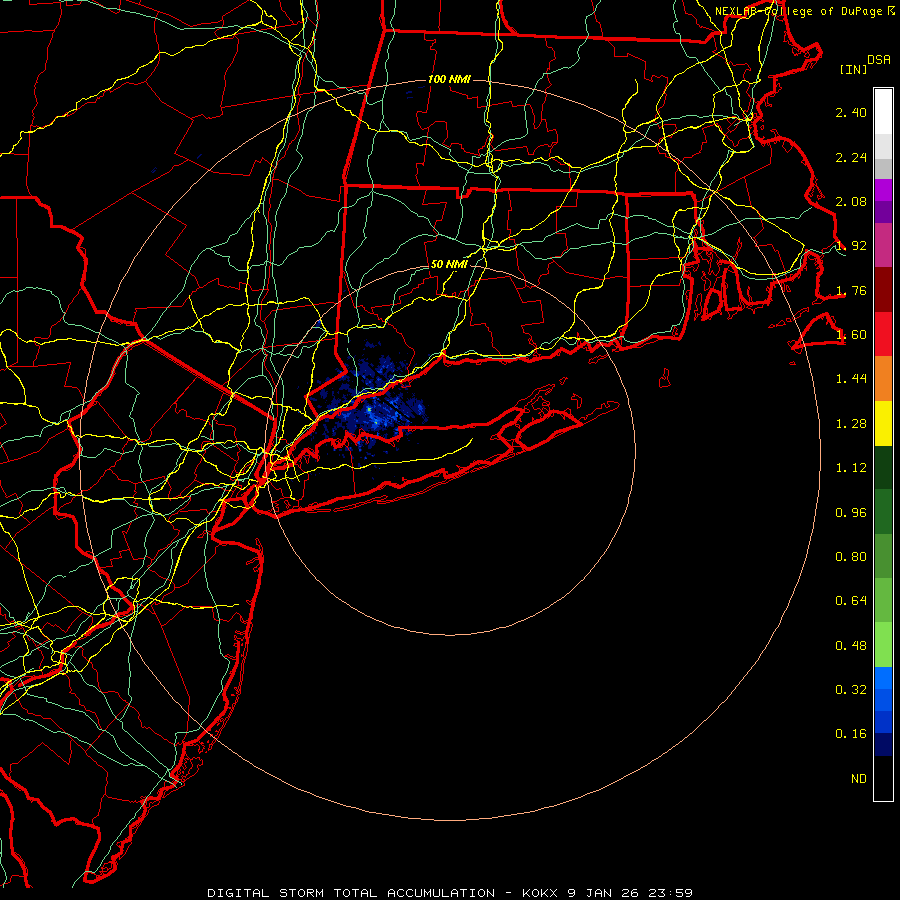The width and height of the screenshot is (900, 900).
Task: Click the dark purple legend block
Action: (x=883, y=212)
